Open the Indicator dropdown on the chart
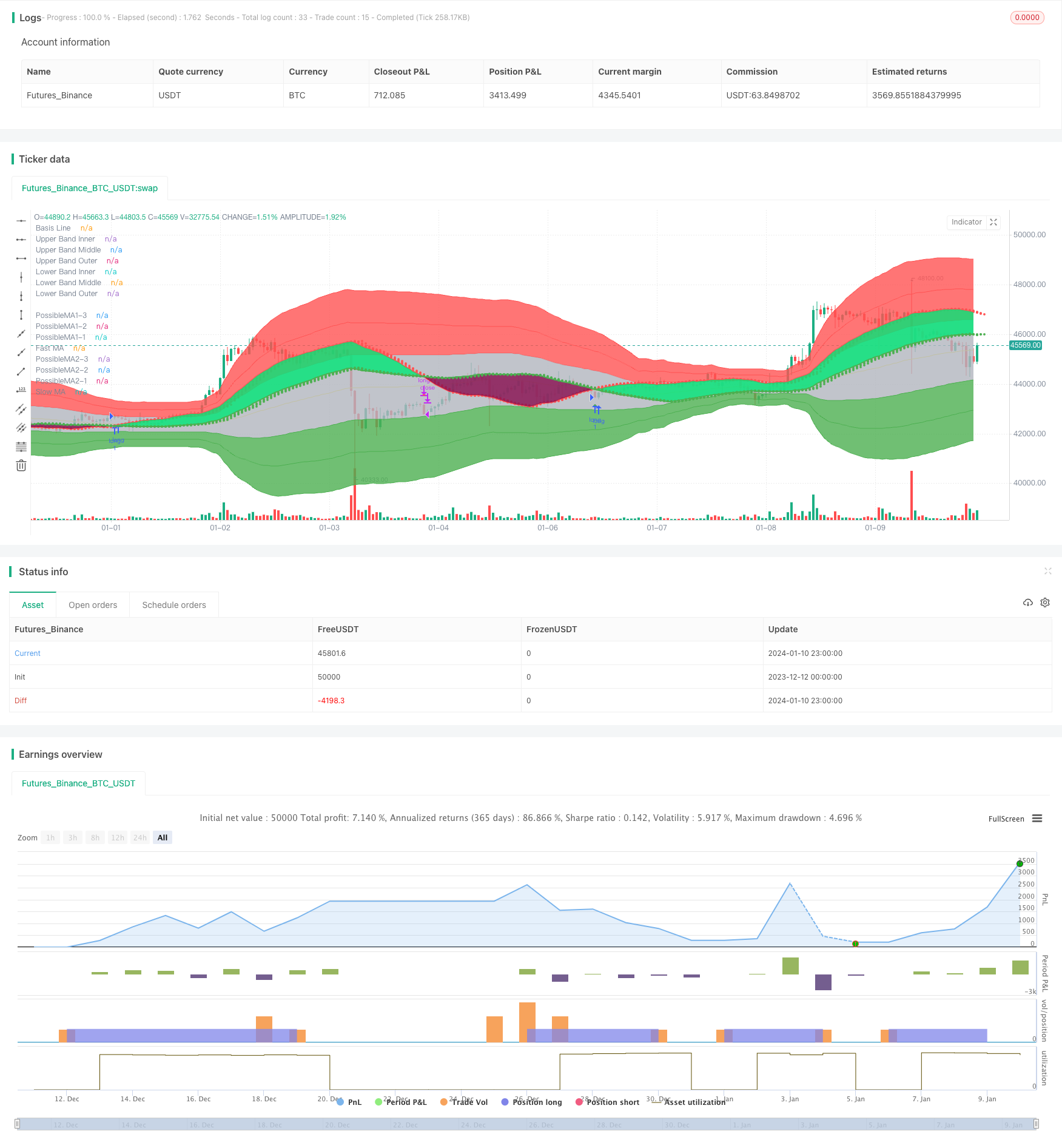The height and width of the screenshot is (1148, 1062). tap(966, 222)
